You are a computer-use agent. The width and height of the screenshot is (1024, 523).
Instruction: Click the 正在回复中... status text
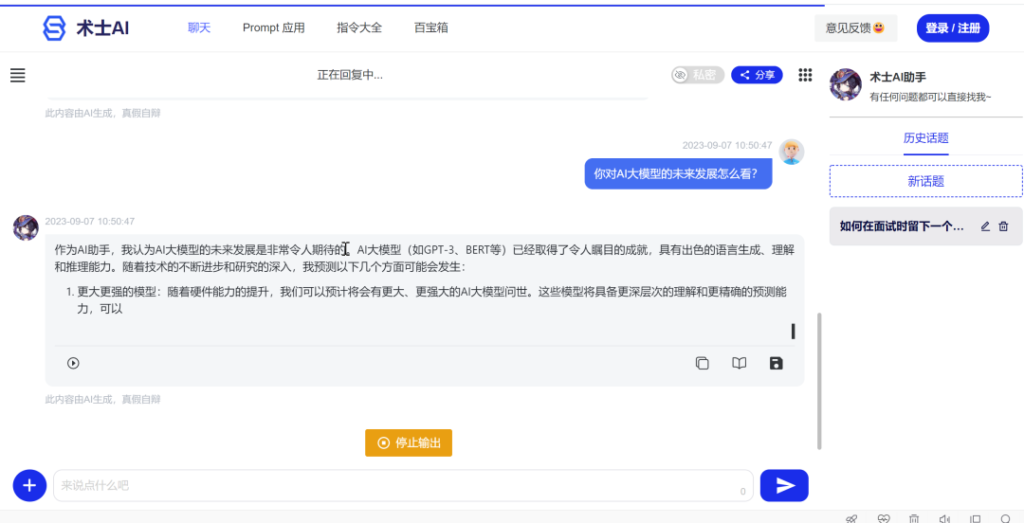coord(350,75)
